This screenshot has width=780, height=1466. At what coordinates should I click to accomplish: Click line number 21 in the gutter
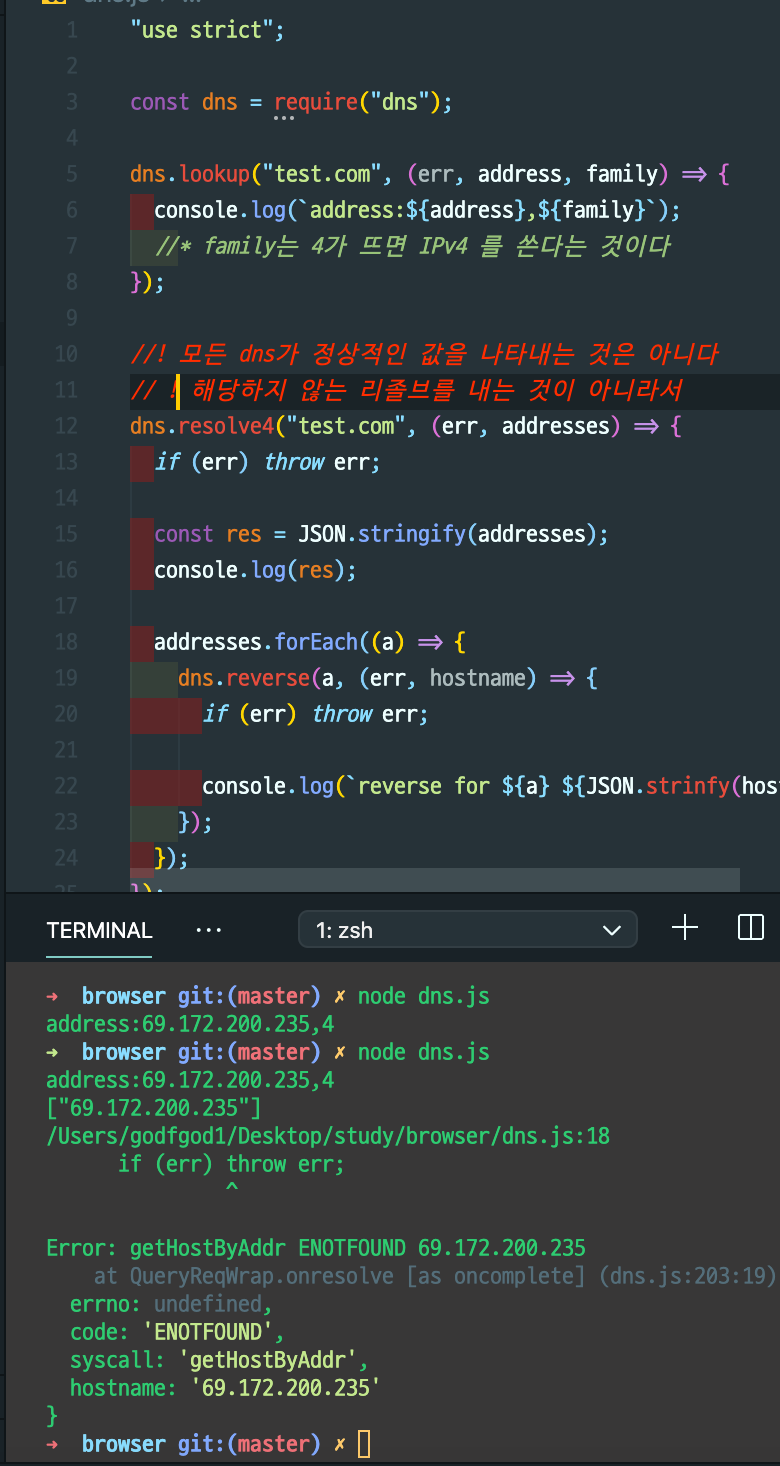click(66, 750)
